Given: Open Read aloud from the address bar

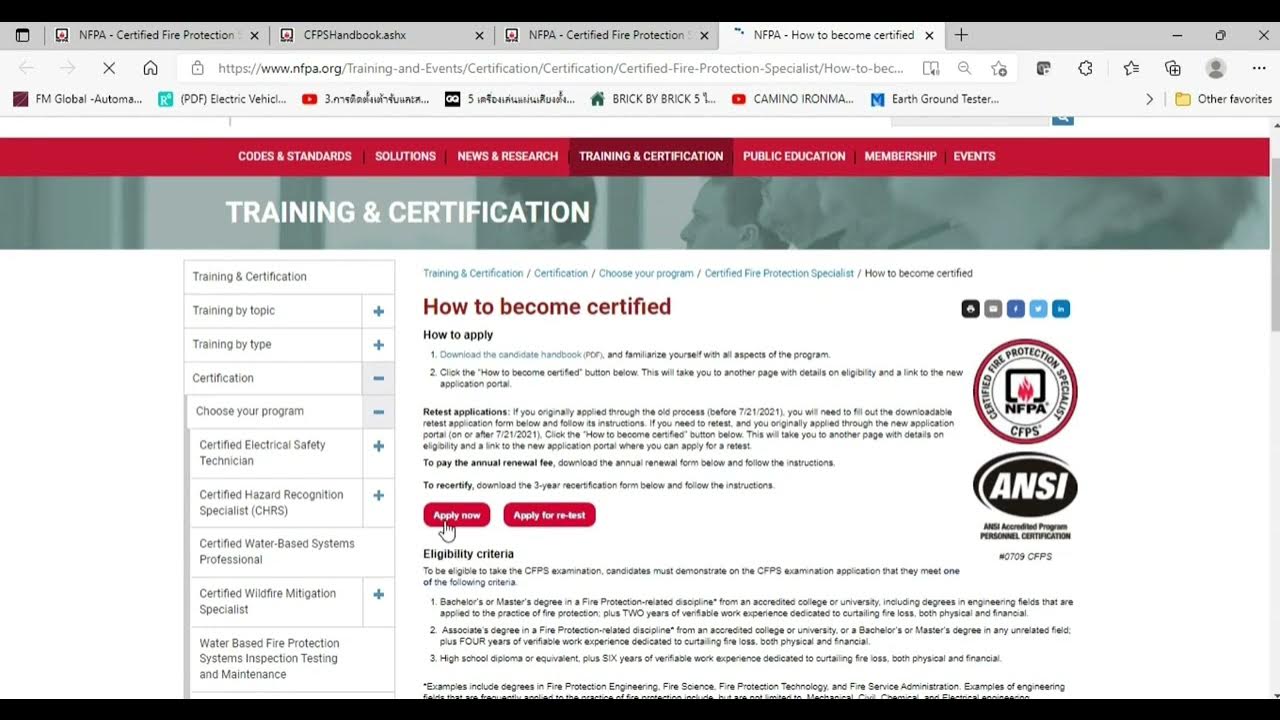Looking at the screenshot, I should coord(931,68).
